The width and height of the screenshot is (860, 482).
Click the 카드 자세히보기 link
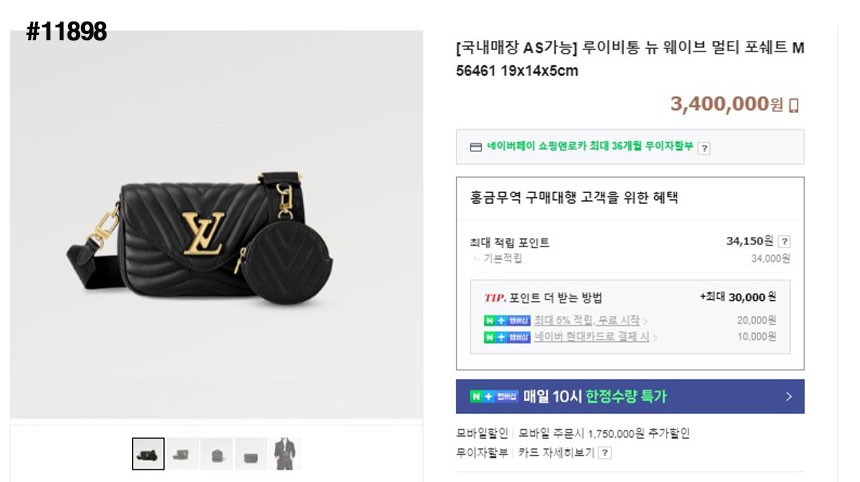[557, 453]
